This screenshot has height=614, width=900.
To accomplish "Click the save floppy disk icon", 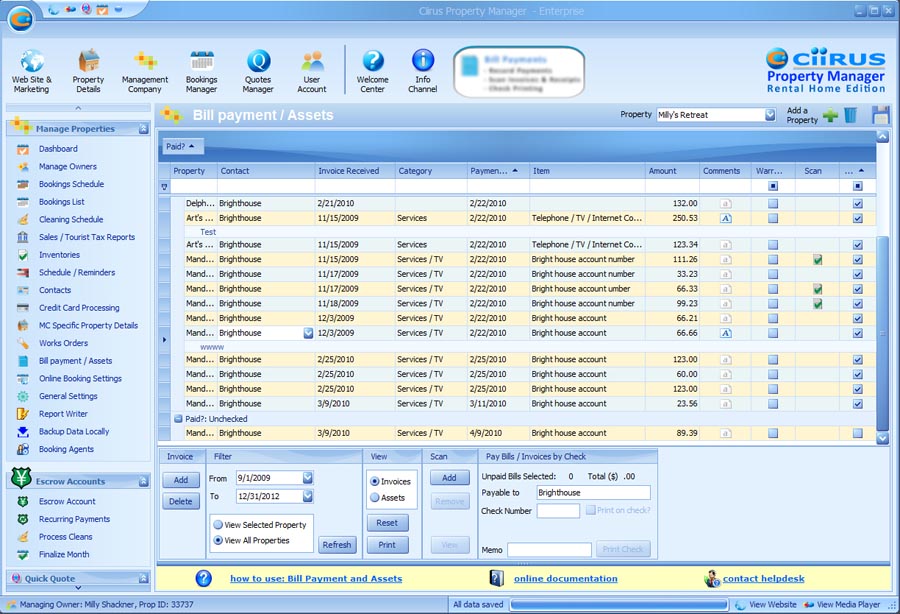I will tap(880, 115).
